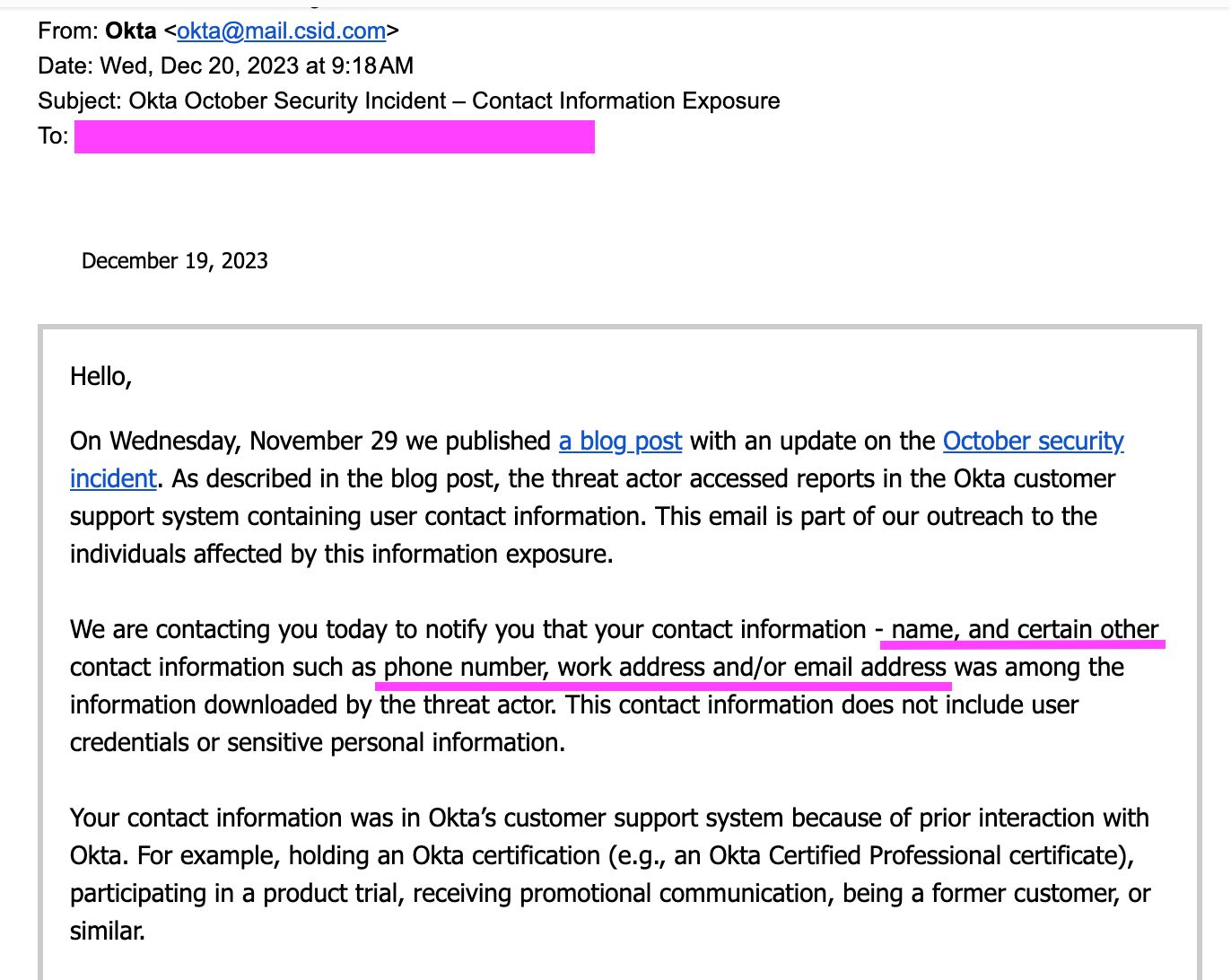Viewport: 1231px width, 980px height.
Task: Click the word "similar." ending the paragraph
Action: pyautogui.click(x=108, y=931)
